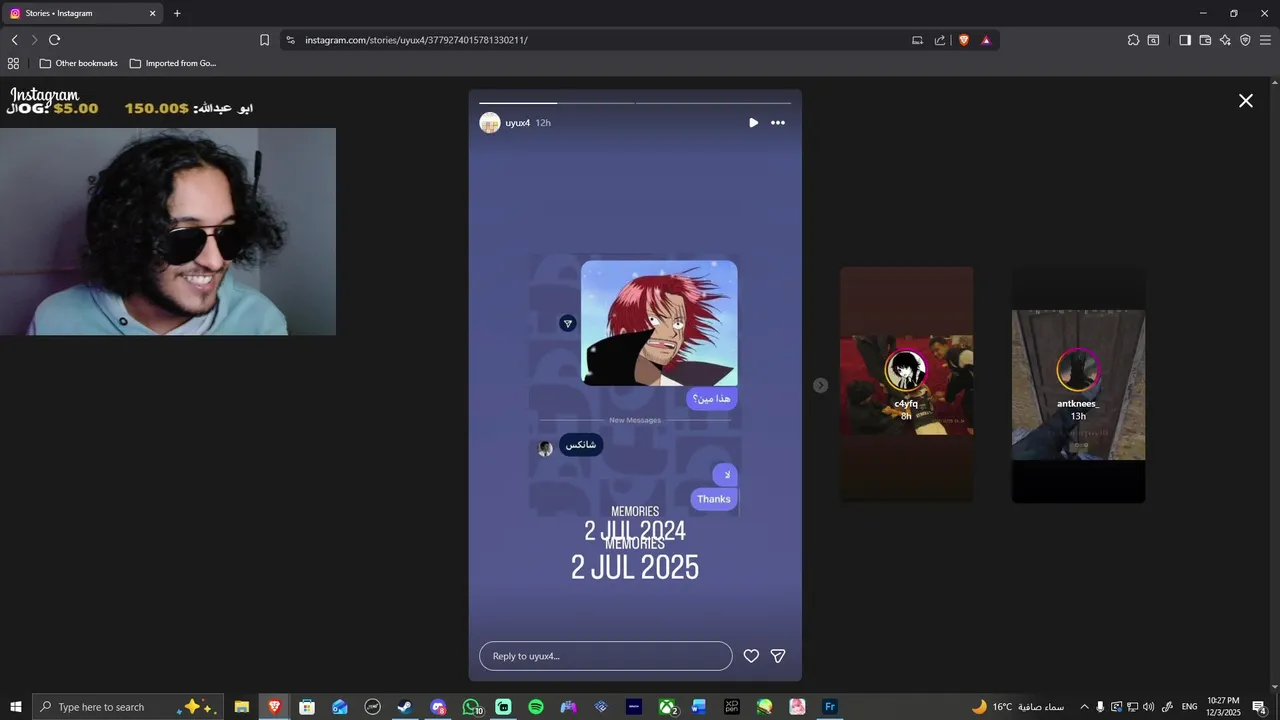Open uyux4 profile picture in story header
This screenshot has width=1280, height=720.
tap(490, 123)
